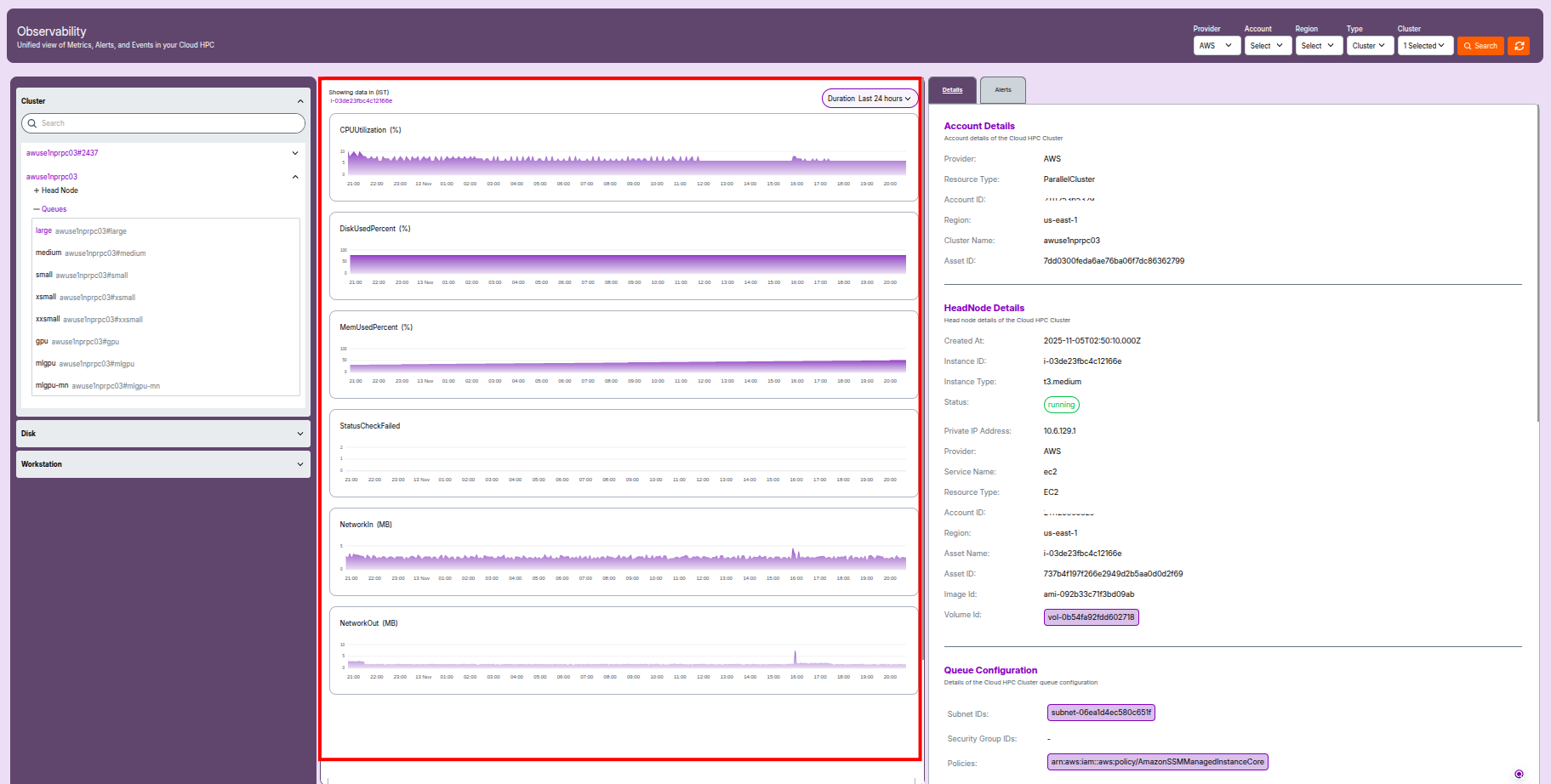Viewport: 1551px width, 784px height.
Task: Click the round purple widget icon in bottom corner
Action: pyautogui.click(x=1519, y=774)
